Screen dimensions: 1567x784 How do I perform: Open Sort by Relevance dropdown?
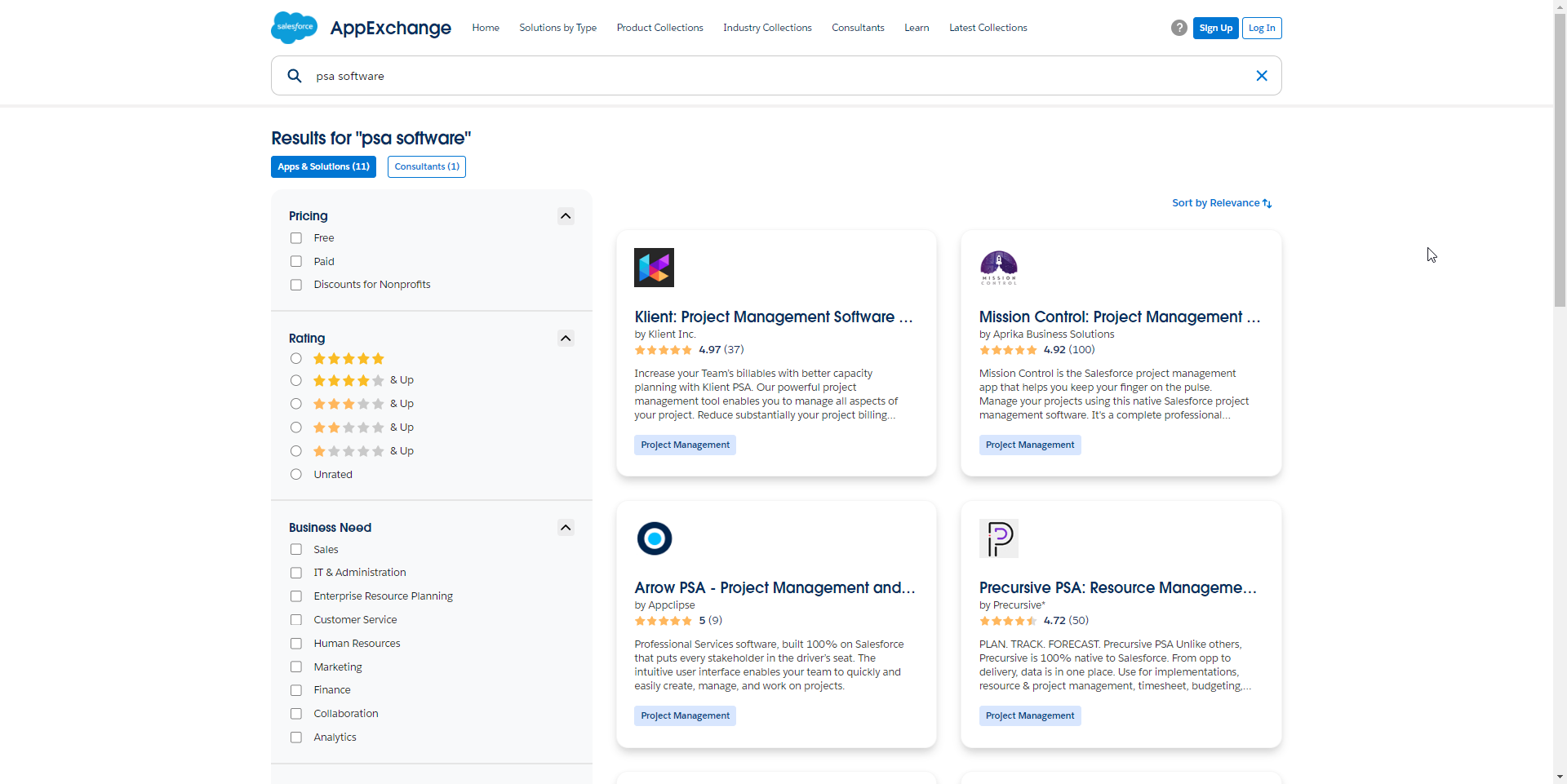coord(1222,203)
